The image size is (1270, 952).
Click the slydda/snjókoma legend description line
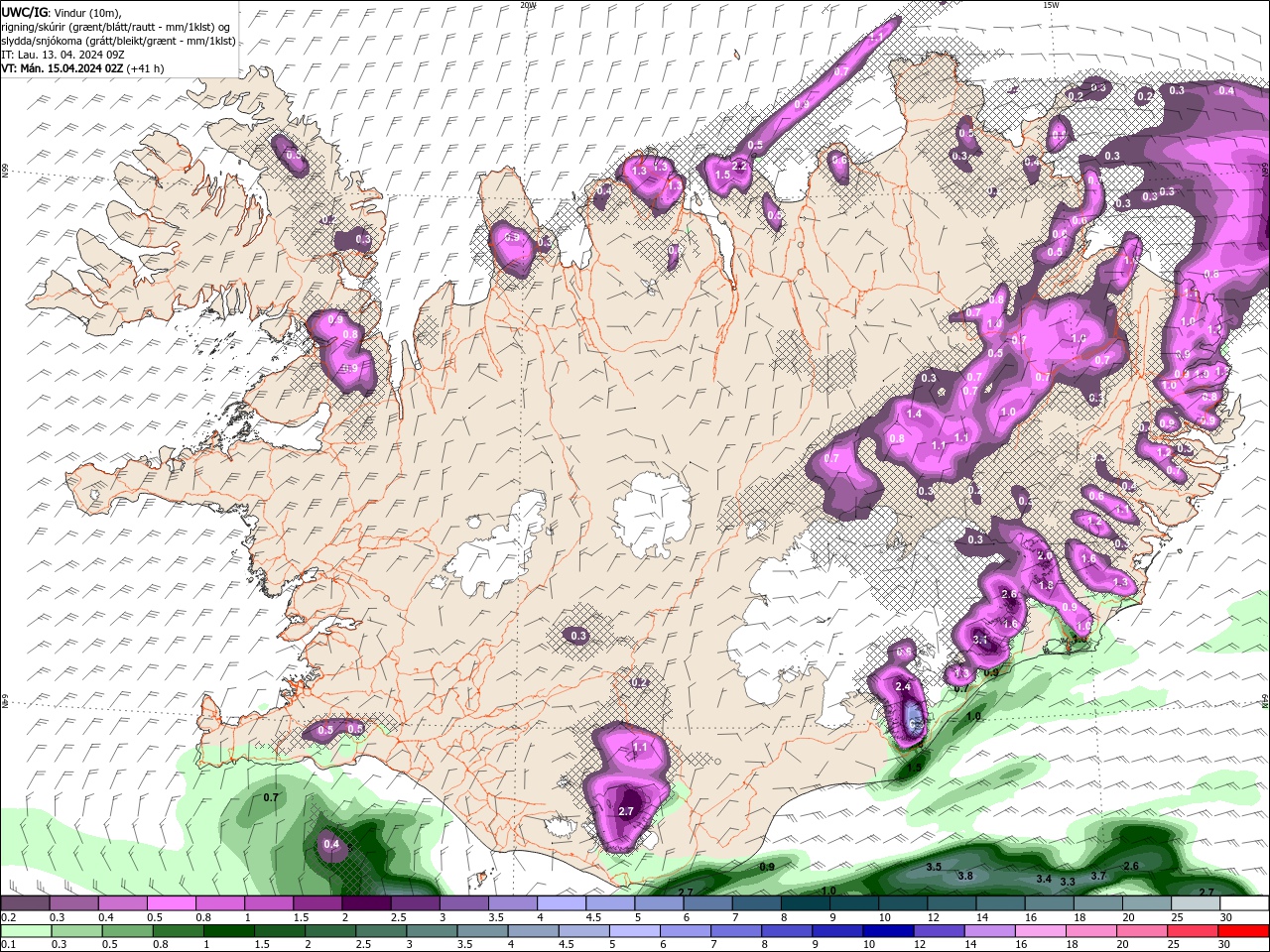118,41
